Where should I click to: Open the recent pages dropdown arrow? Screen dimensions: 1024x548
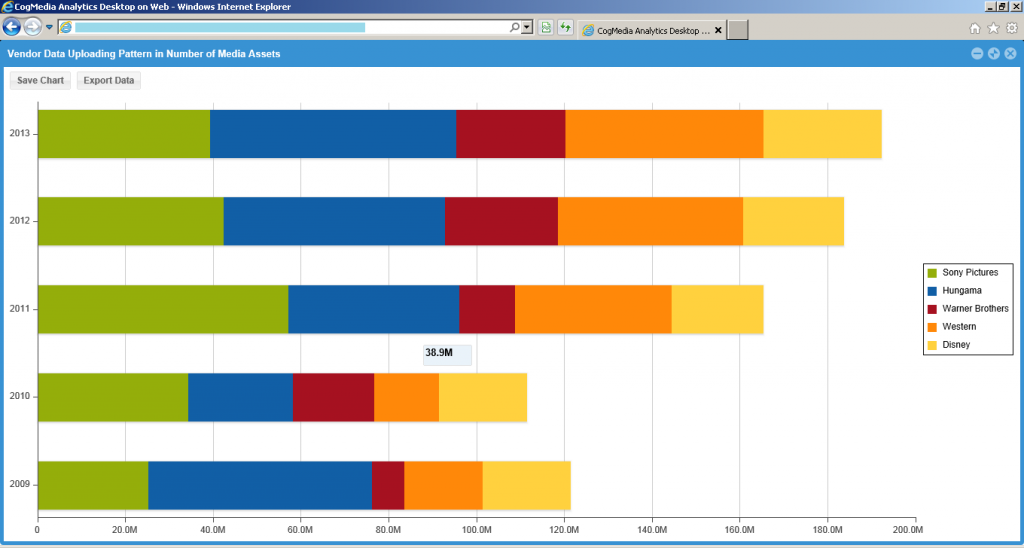coord(49,27)
